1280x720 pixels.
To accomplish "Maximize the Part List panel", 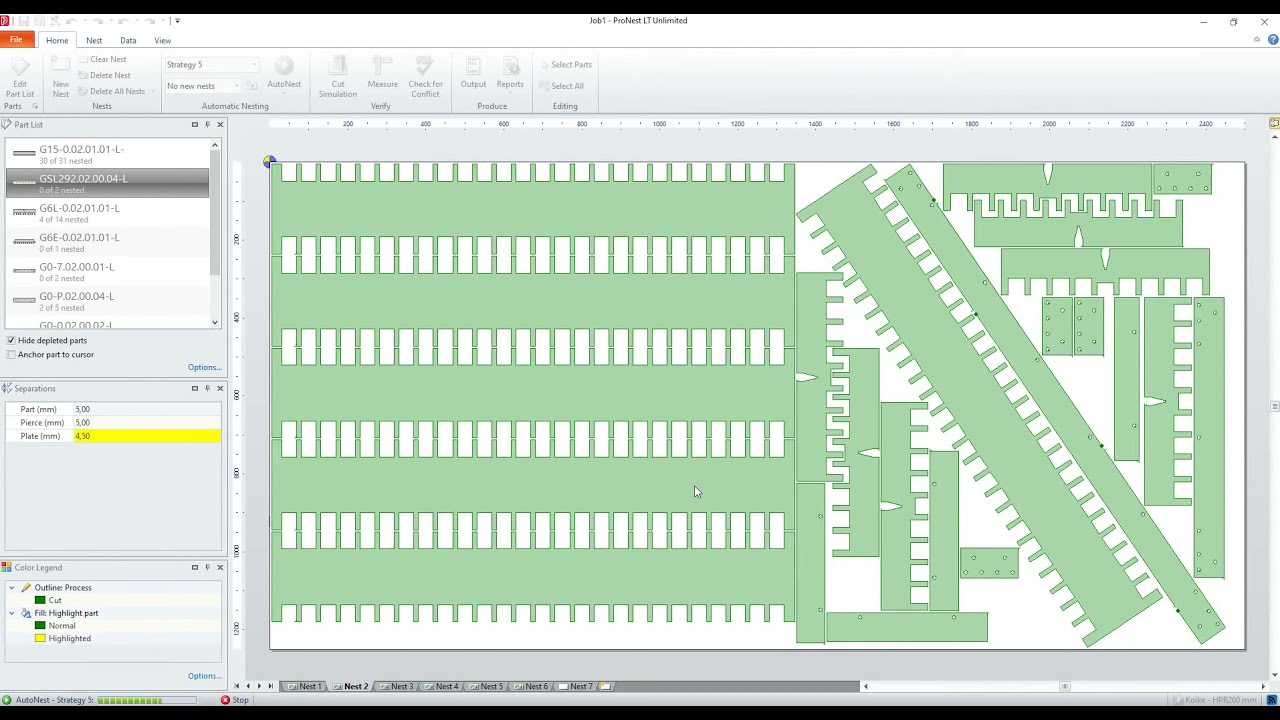I will coord(195,124).
